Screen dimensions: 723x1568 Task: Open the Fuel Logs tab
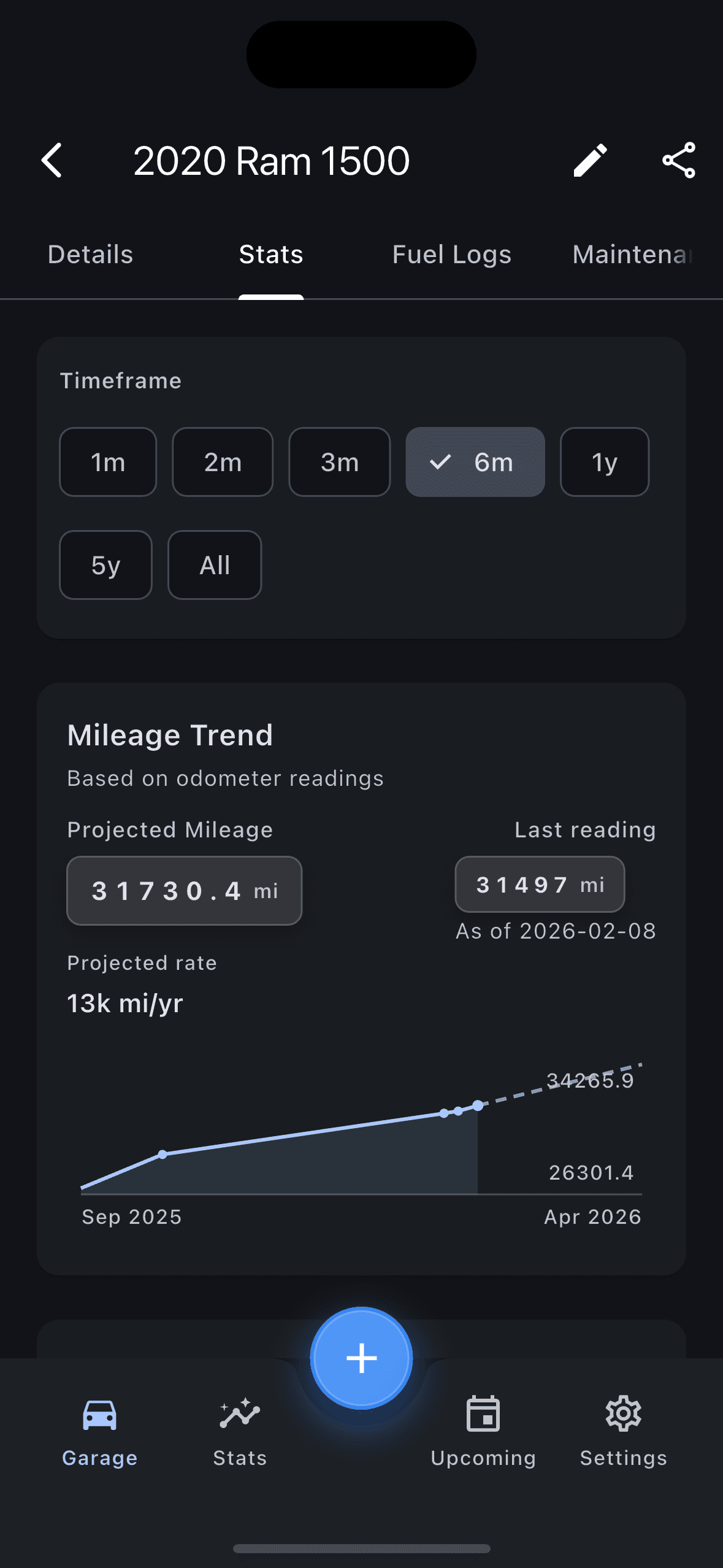(452, 255)
